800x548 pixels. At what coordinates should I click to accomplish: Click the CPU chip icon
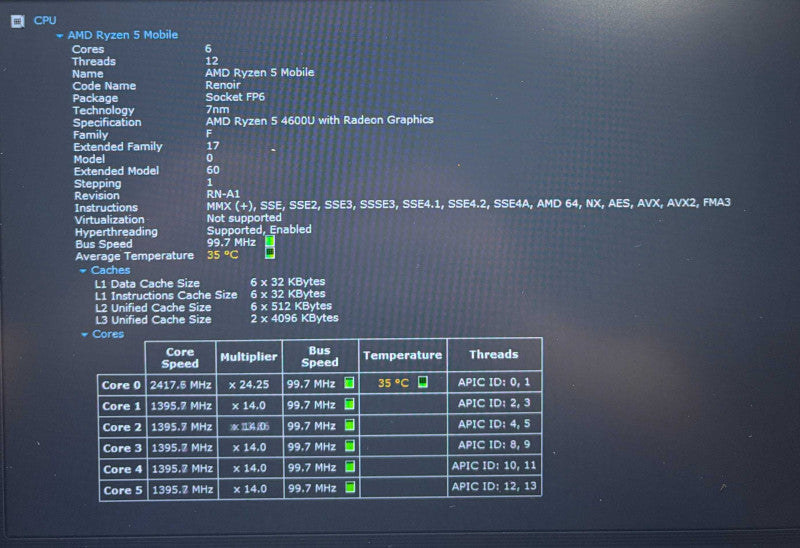click(18, 21)
